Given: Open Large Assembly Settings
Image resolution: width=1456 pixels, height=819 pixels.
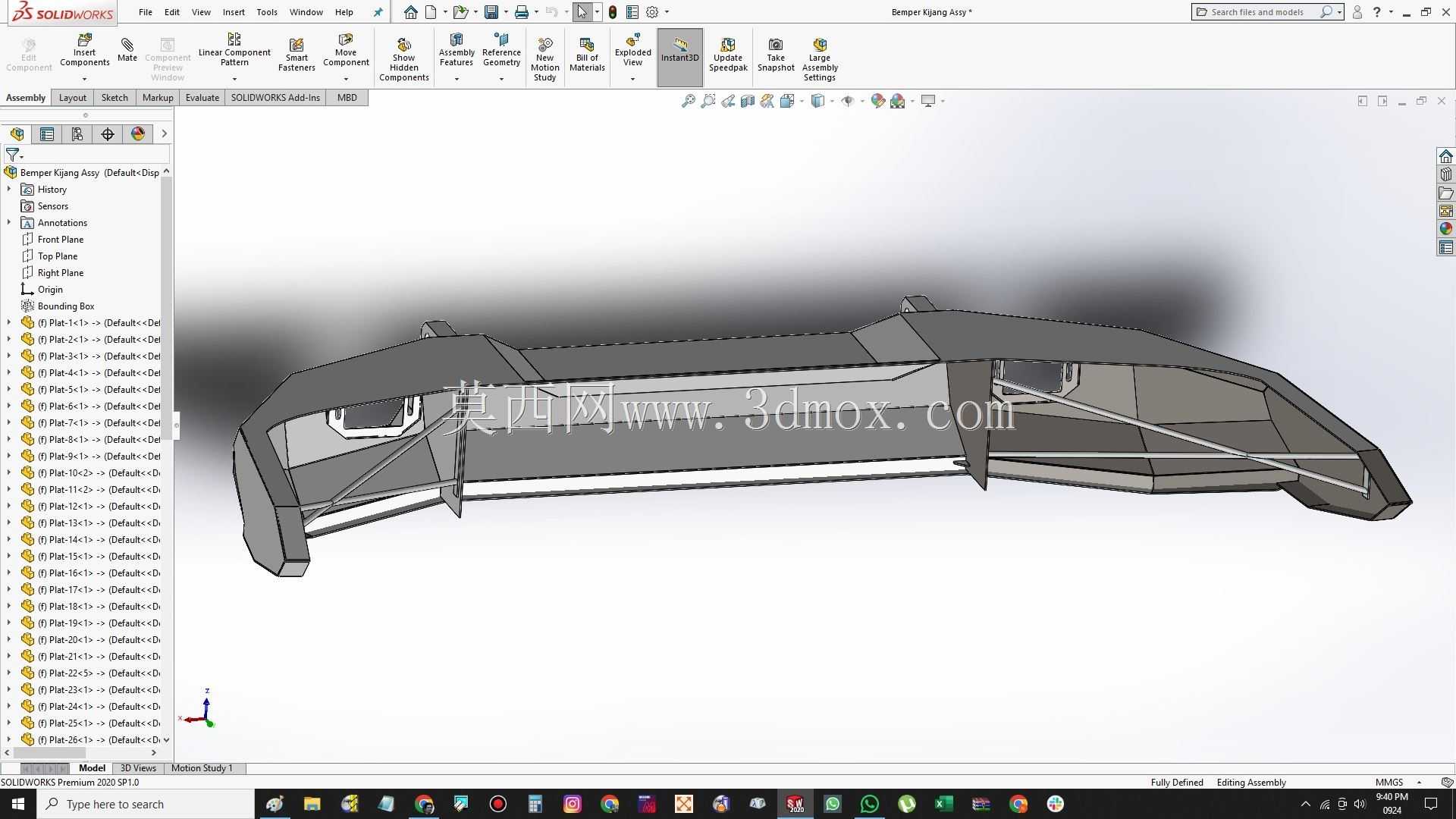Looking at the screenshot, I should pos(820,58).
